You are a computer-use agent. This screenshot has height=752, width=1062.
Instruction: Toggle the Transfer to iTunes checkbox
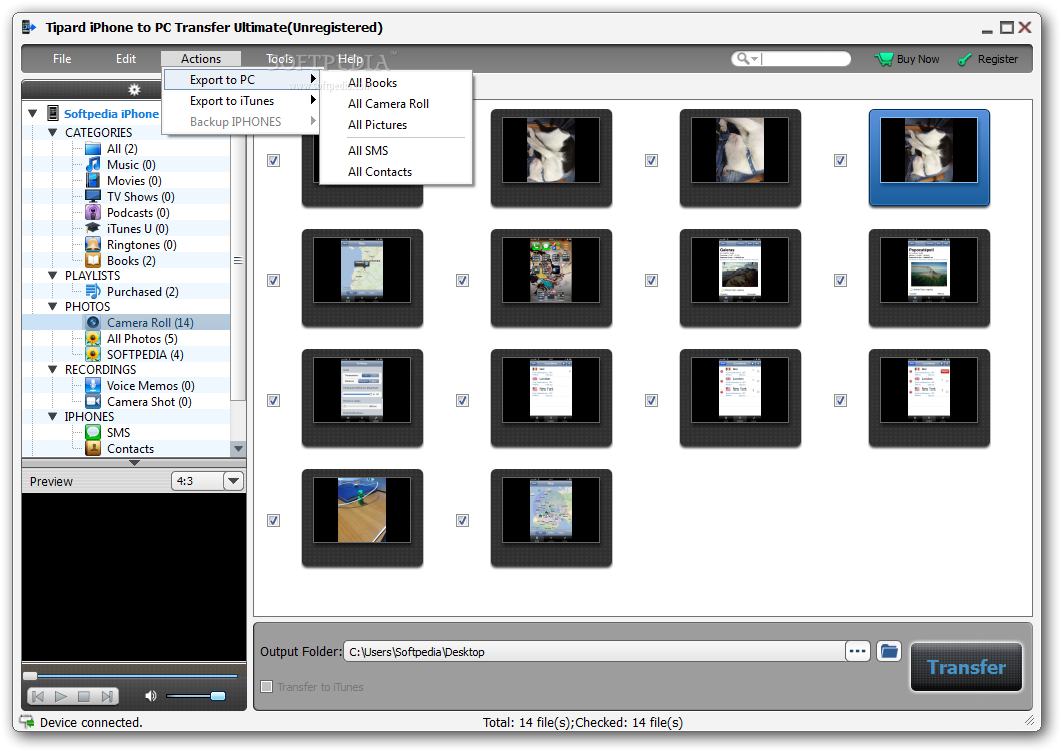click(267, 686)
